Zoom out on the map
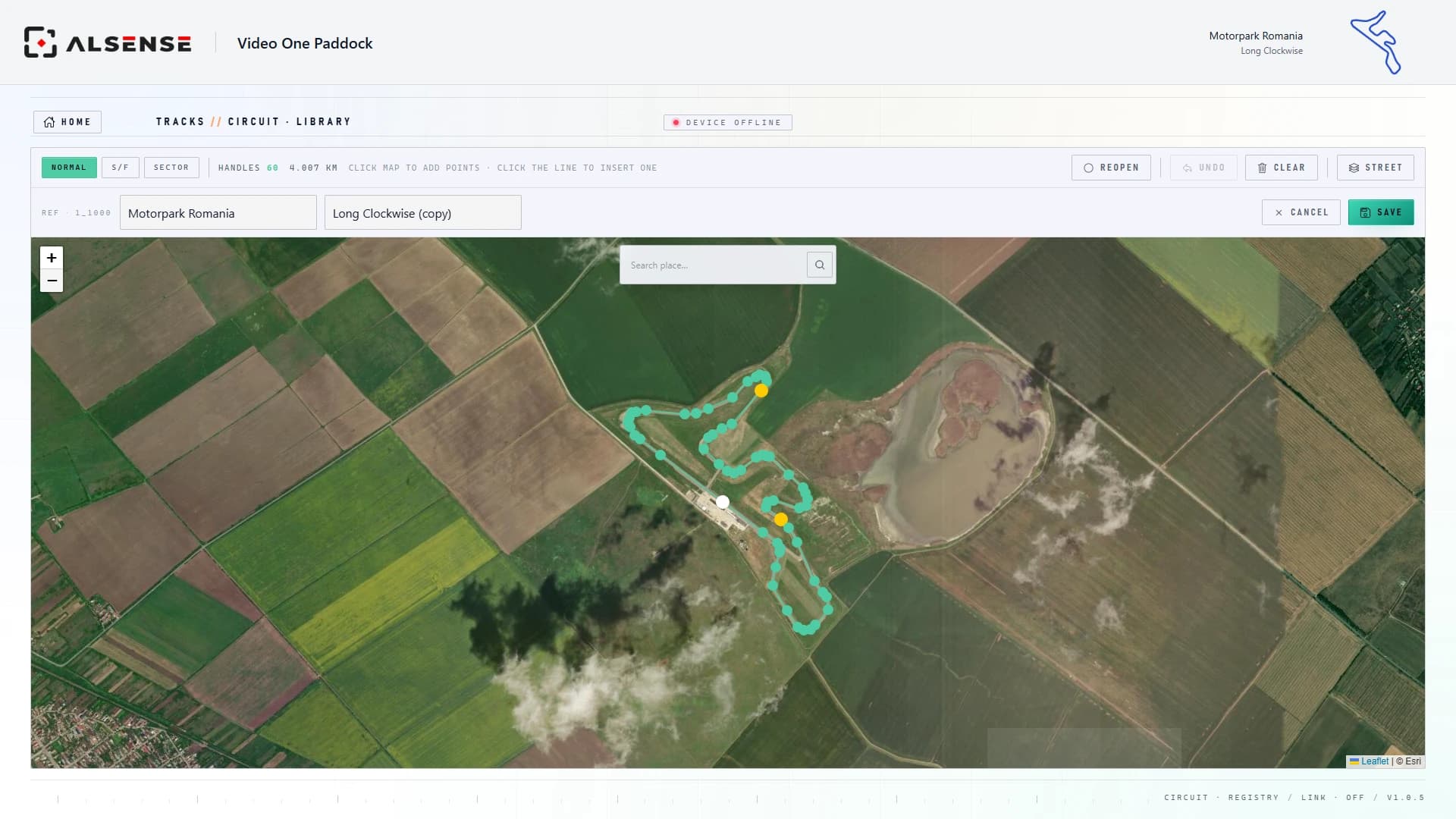 (52, 281)
